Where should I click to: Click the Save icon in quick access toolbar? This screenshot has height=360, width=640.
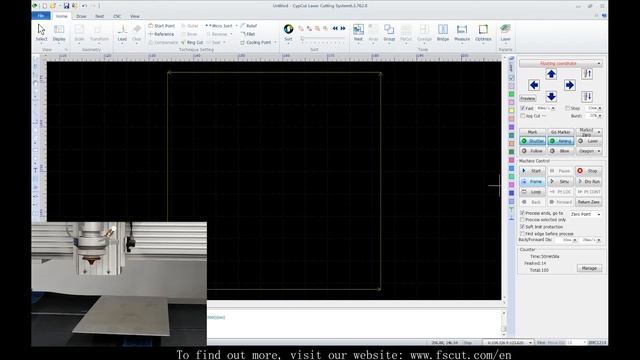click(66, 6)
